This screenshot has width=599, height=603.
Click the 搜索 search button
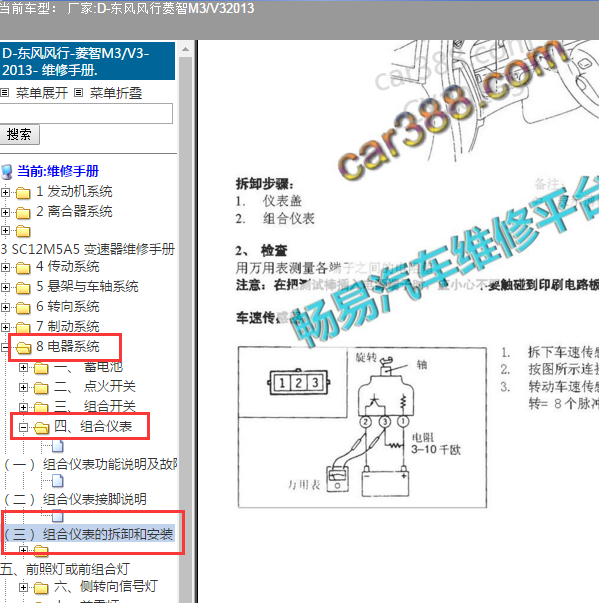[19, 135]
